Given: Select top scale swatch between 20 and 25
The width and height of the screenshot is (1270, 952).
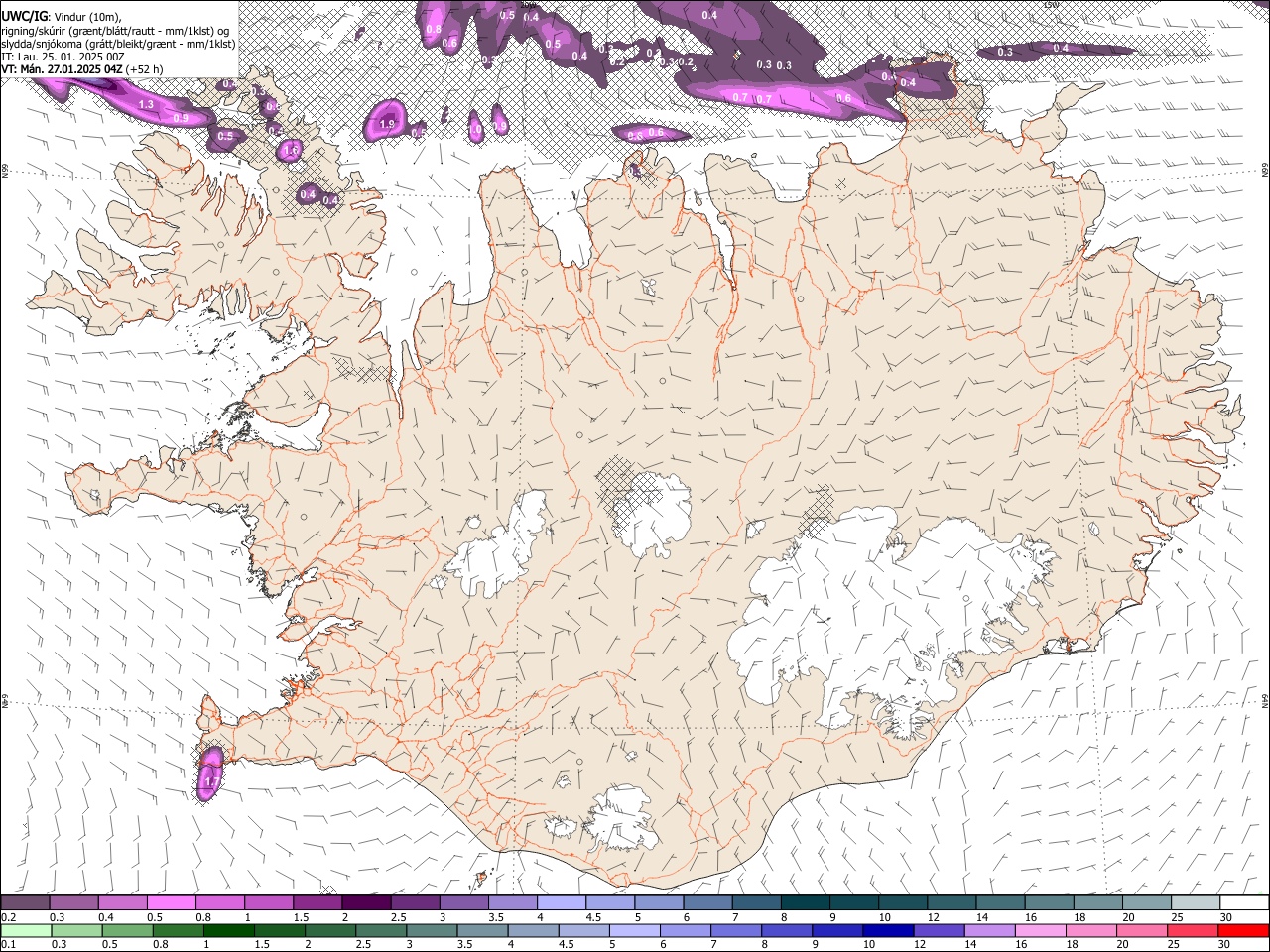Looking at the screenshot, I should tap(1147, 902).
